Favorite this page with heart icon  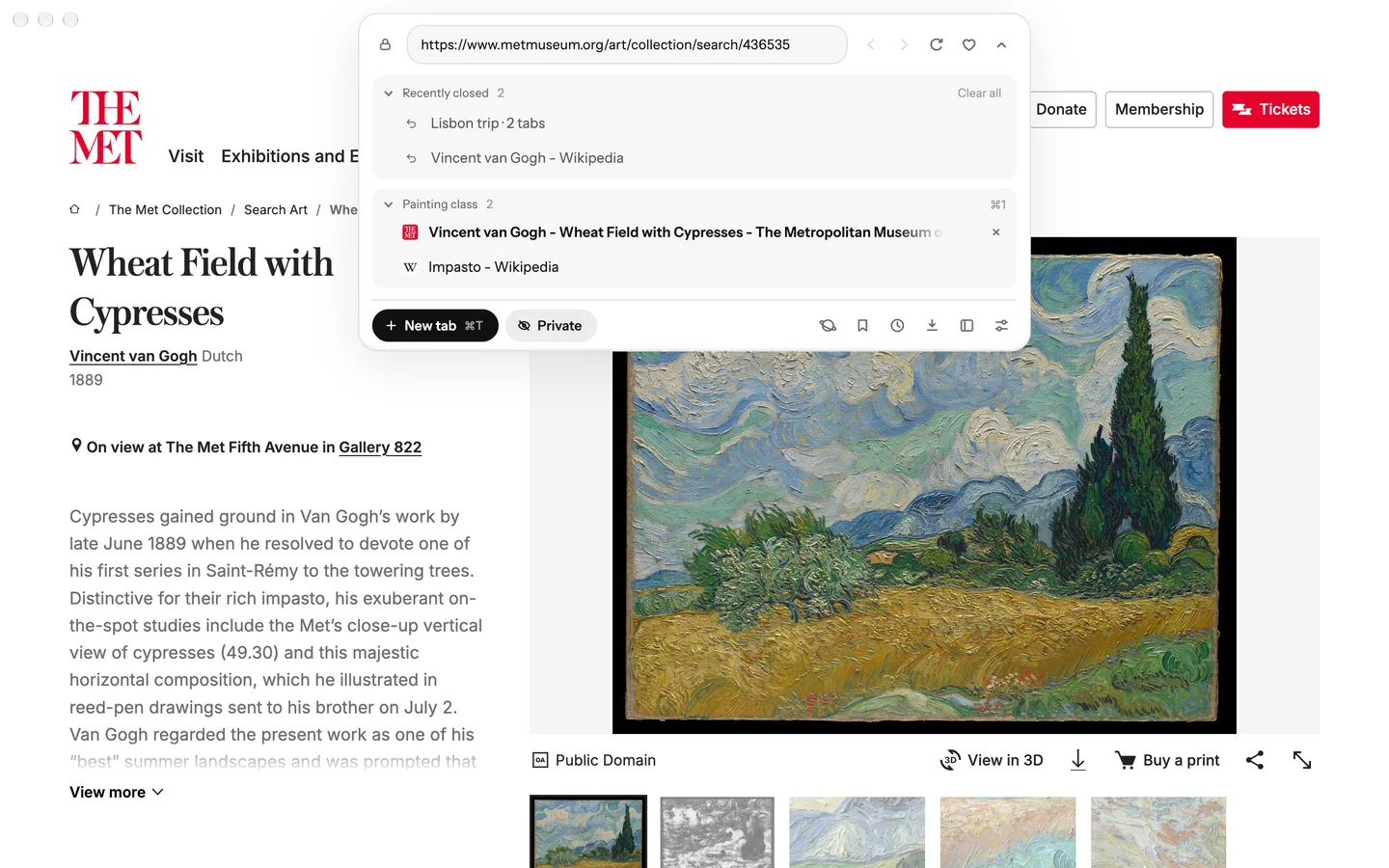click(x=968, y=44)
